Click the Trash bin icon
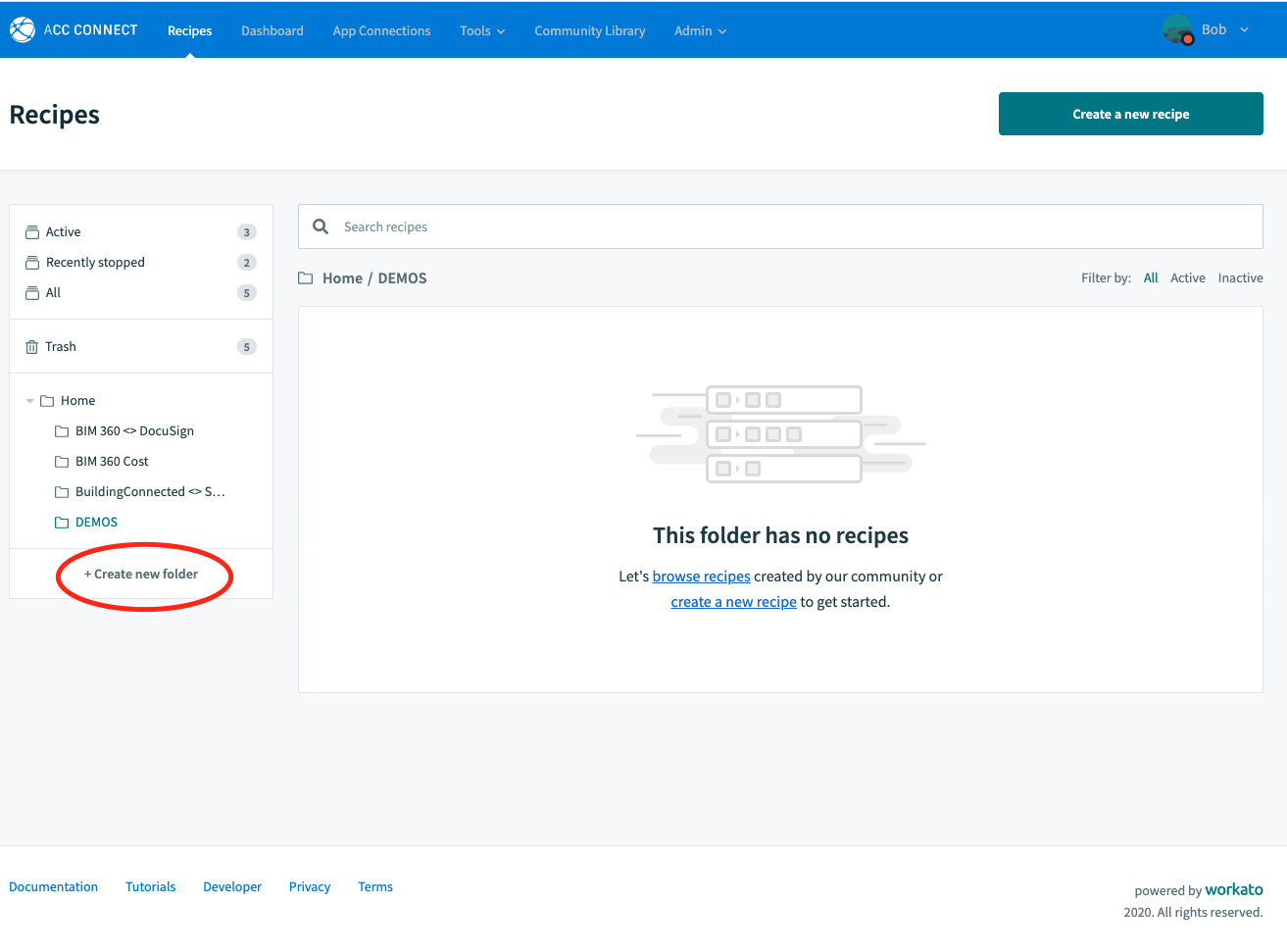Viewport: 1287px width, 952px height. (x=32, y=347)
